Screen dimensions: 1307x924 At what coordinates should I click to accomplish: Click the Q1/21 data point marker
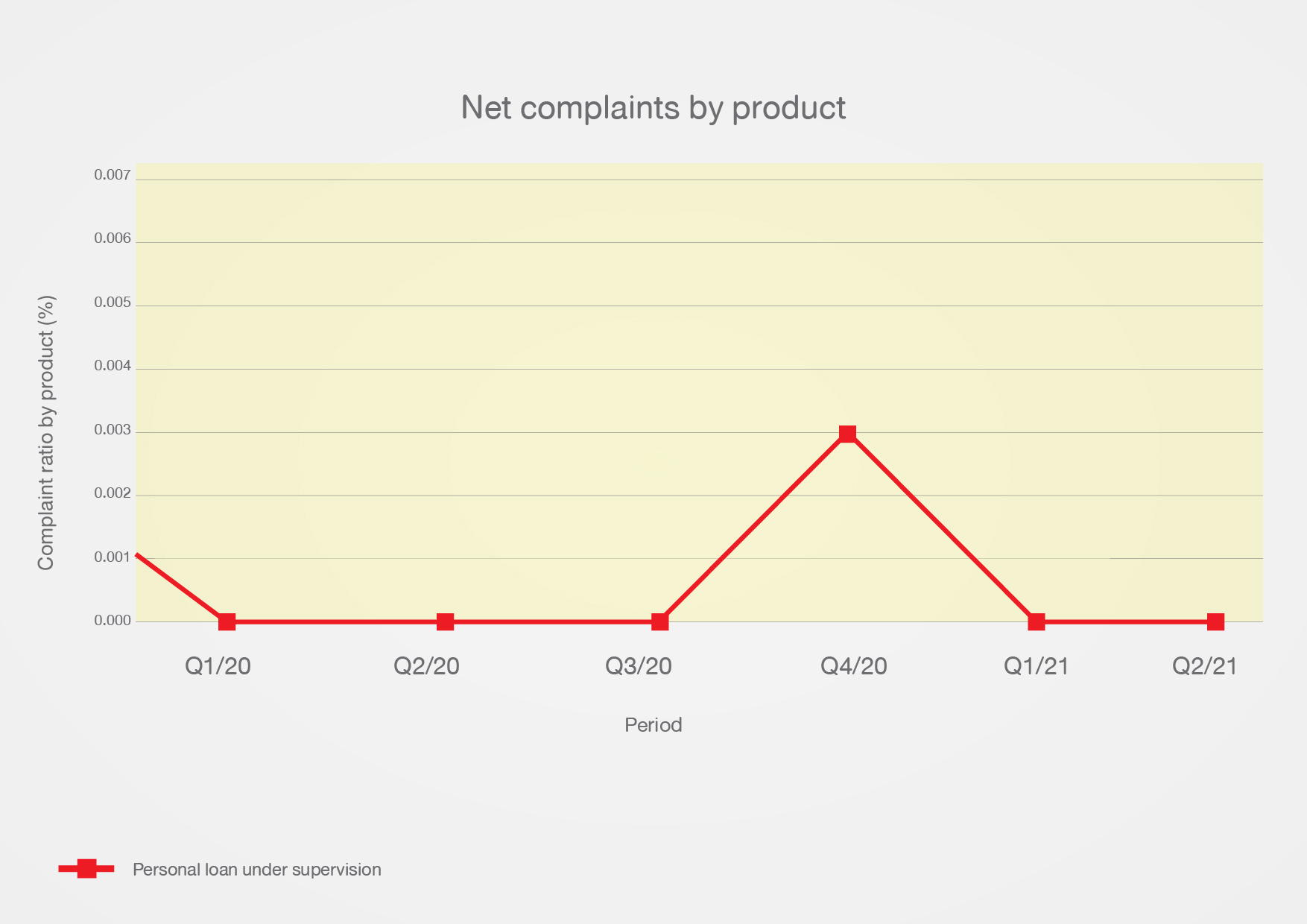(1037, 621)
